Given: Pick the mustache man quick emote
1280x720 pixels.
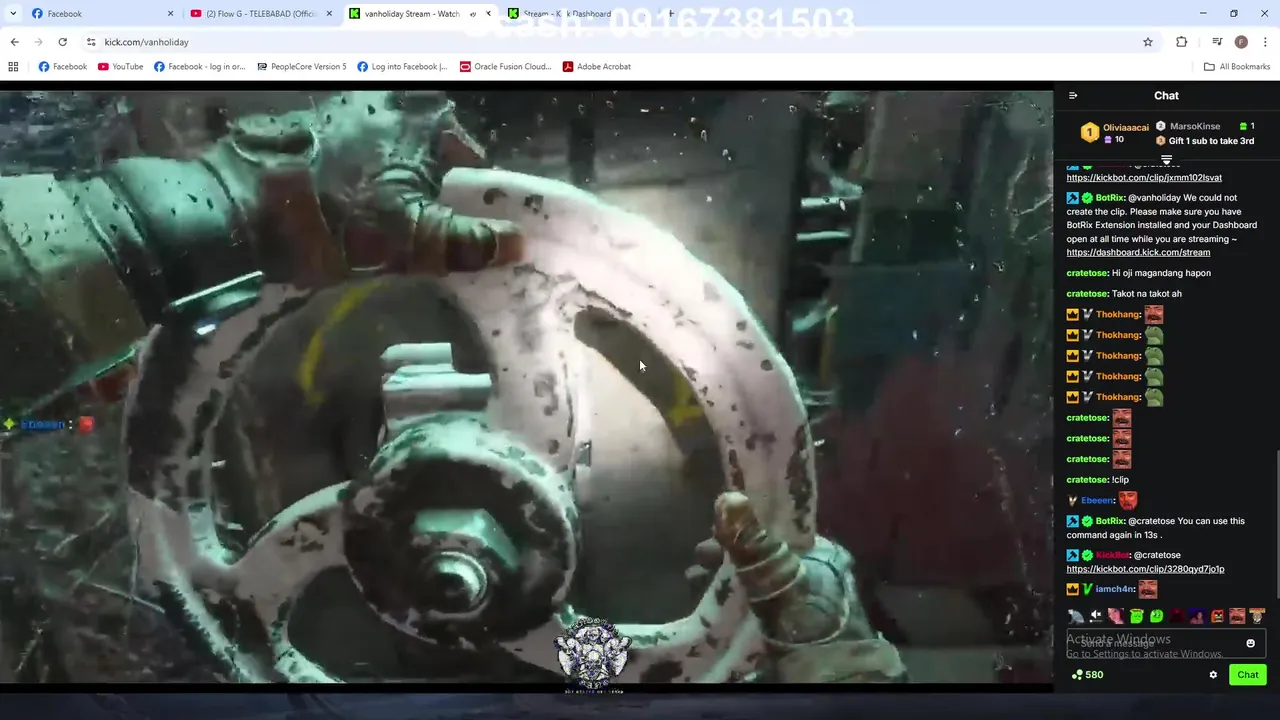Looking at the screenshot, I should [1237, 616].
